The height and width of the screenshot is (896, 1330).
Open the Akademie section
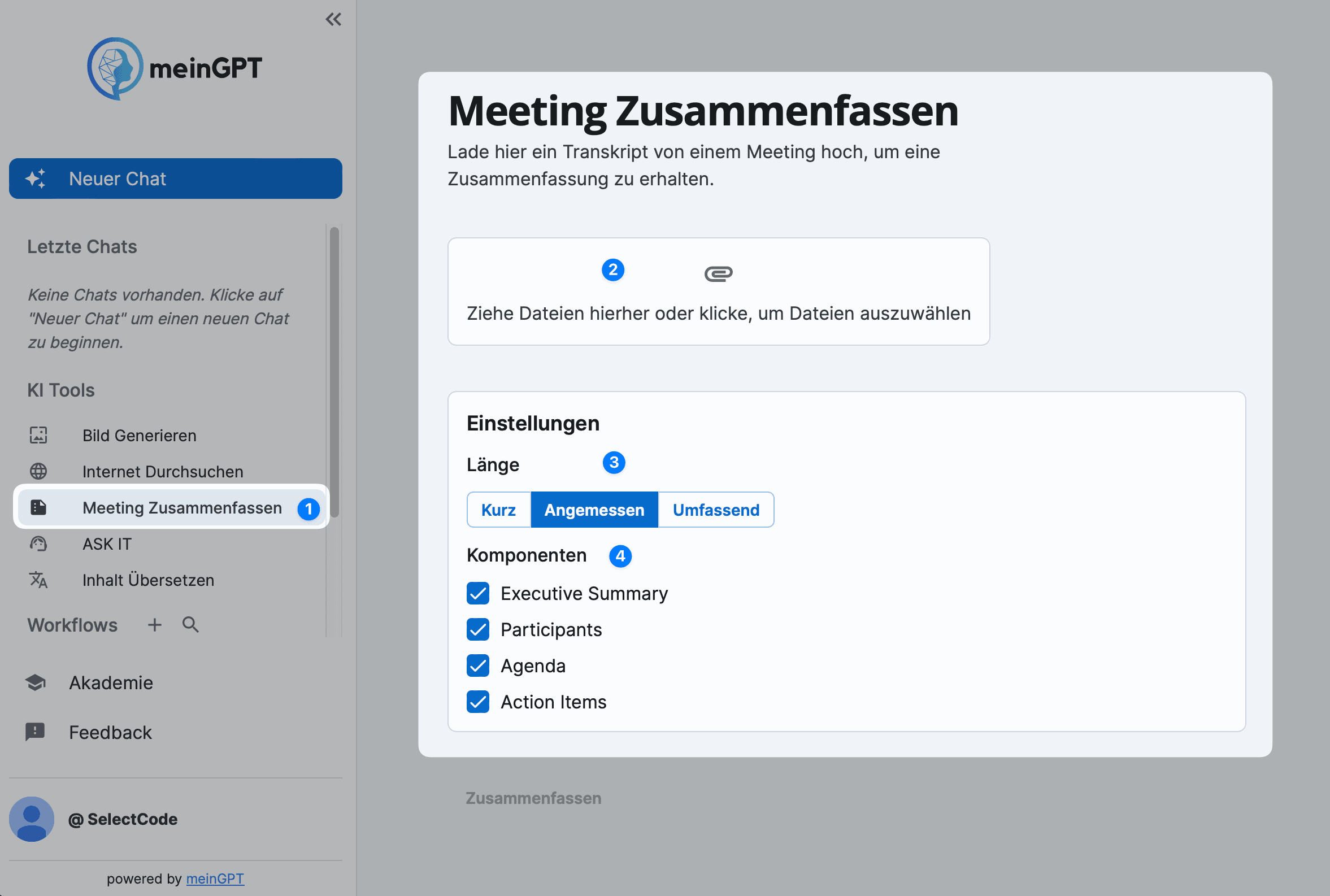[x=111, y=682]
